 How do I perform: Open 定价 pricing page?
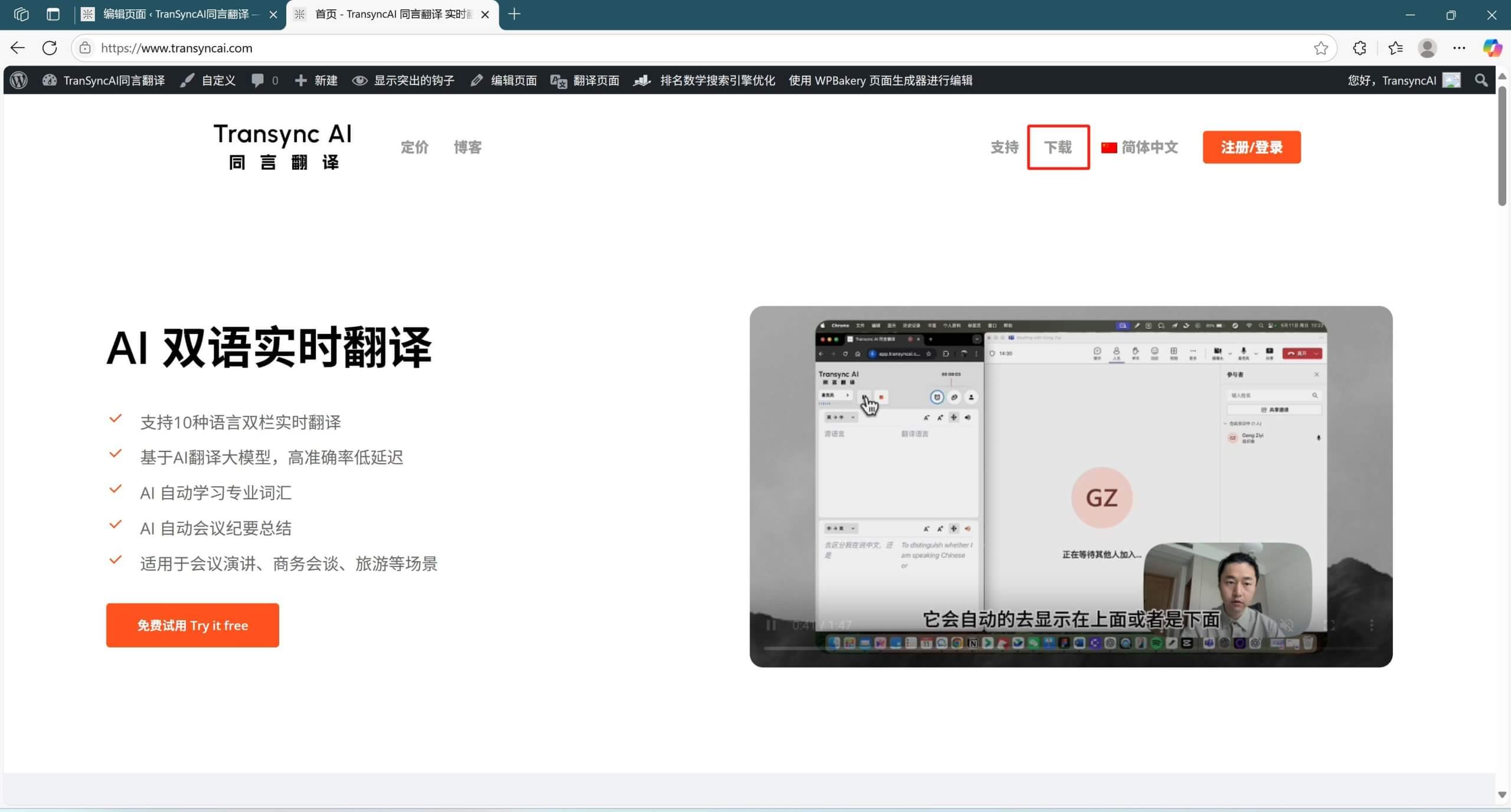(414, 147)
